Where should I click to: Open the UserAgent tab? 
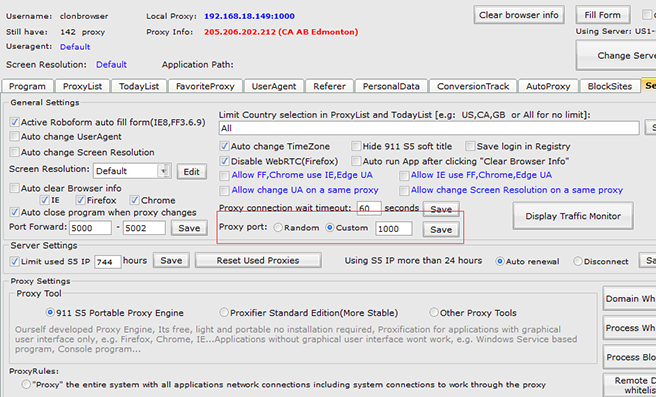tap(274, 86)
